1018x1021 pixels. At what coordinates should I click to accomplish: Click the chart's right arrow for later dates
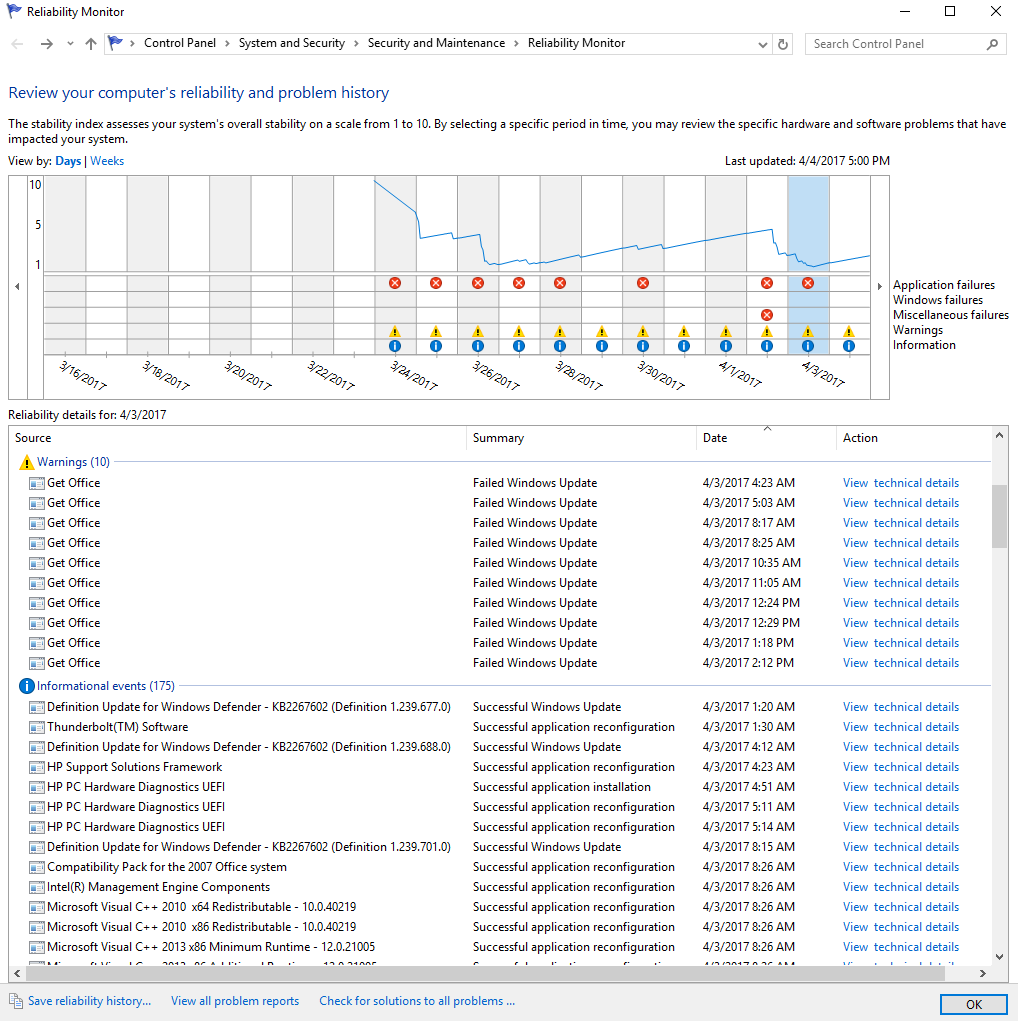click(x=879, y=287)
